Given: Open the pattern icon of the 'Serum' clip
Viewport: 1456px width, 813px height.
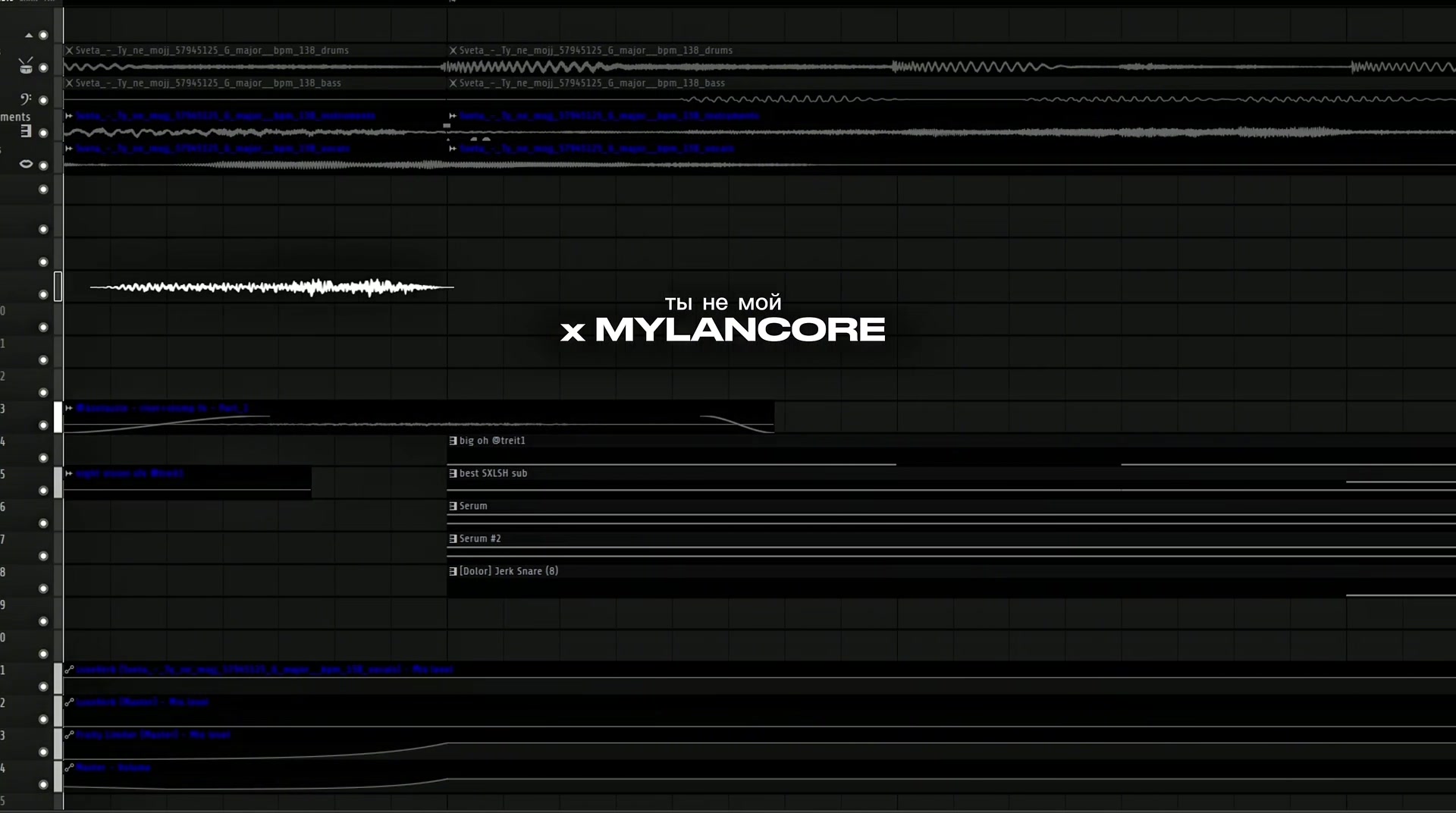Looking at the screenshot, I should point(453,506).
